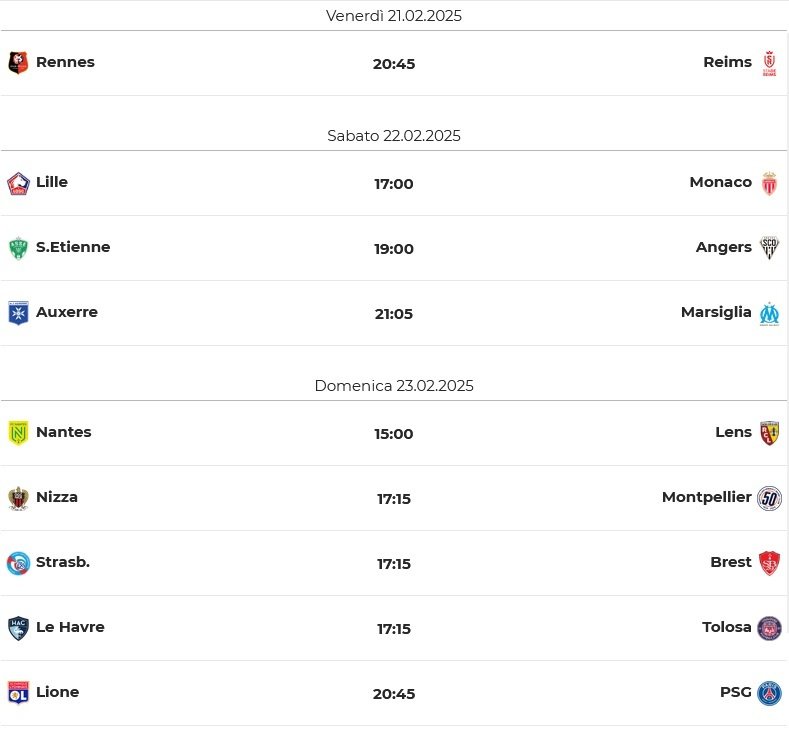Click the Nantes-Lens 15:00 kickoff time
This screenshot has height=732, width=789.
click(393, 434)
